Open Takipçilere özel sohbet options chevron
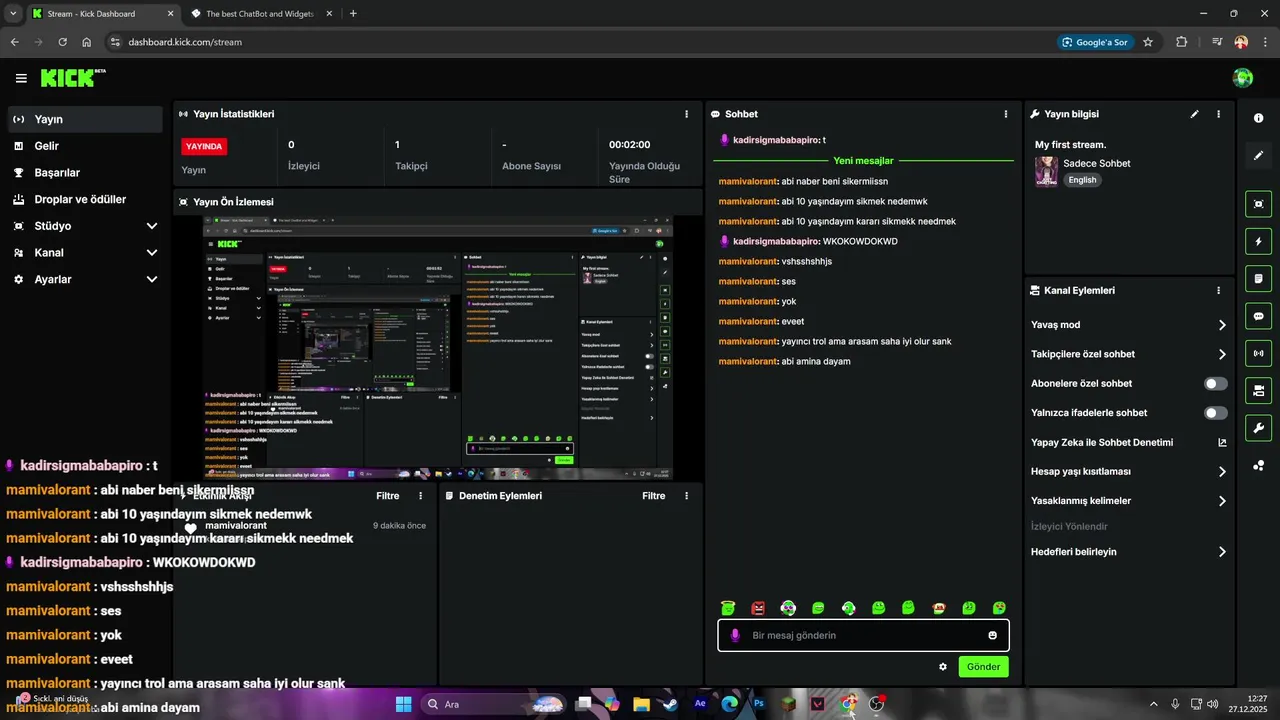The width and height of the screenshot is (1280, 720). click(1222, 354)
